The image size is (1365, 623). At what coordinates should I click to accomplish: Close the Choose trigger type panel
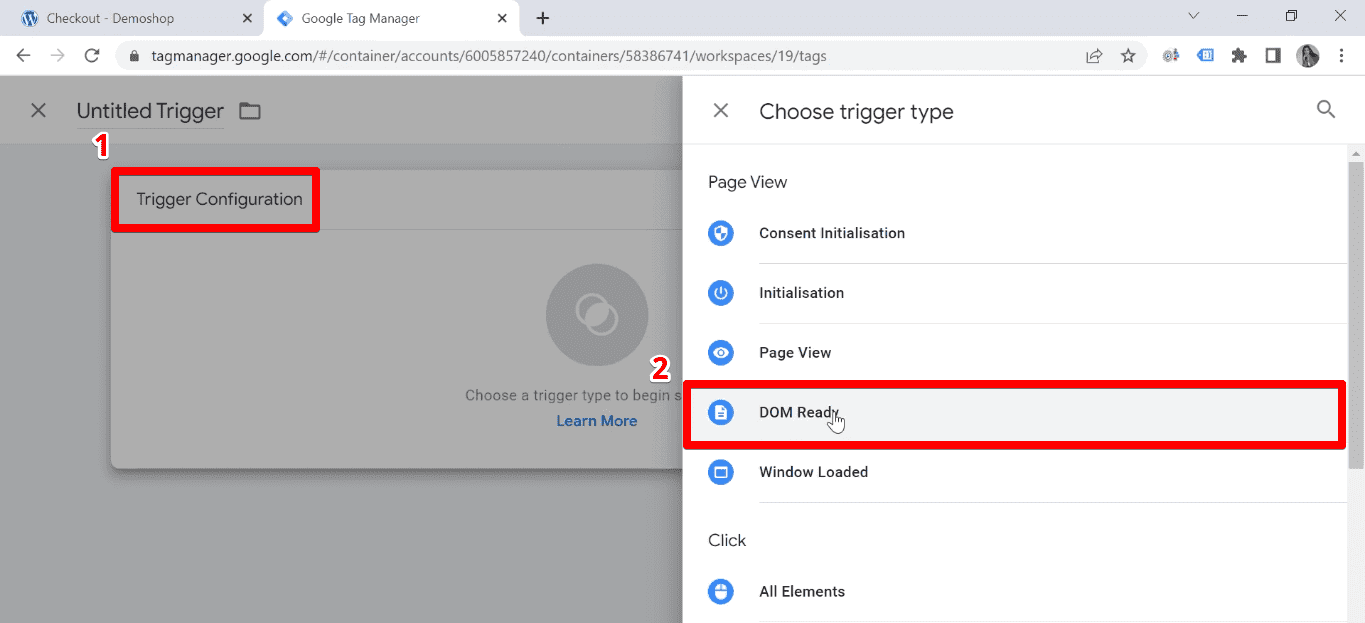coord(720,110)
